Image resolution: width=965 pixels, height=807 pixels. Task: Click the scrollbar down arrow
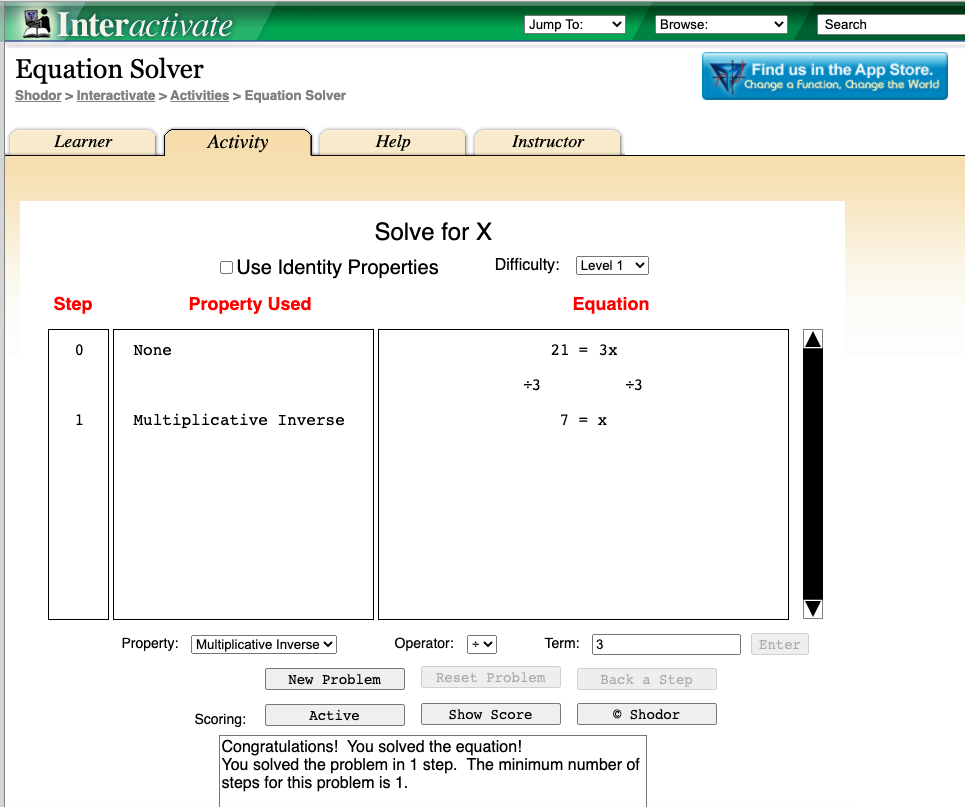[813, 608]
